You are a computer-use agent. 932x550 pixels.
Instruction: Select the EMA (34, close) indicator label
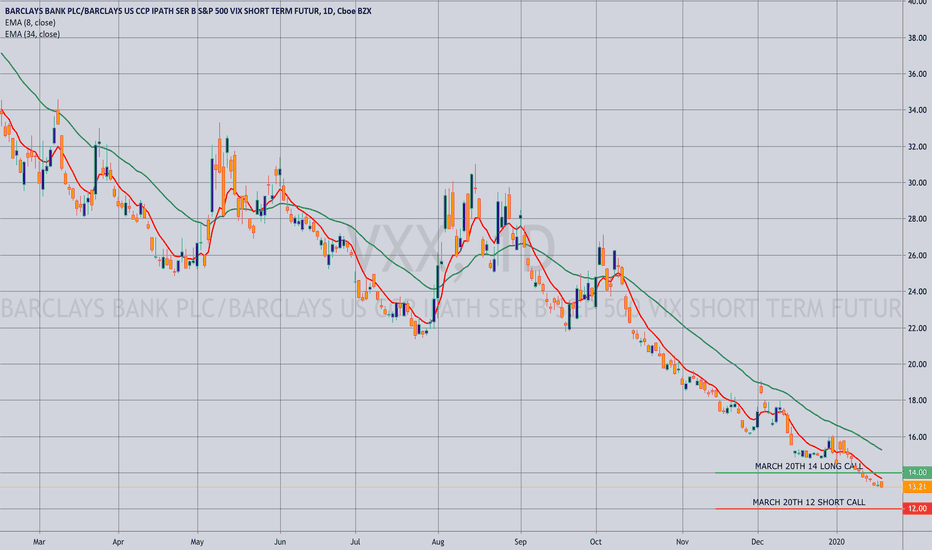32,34
